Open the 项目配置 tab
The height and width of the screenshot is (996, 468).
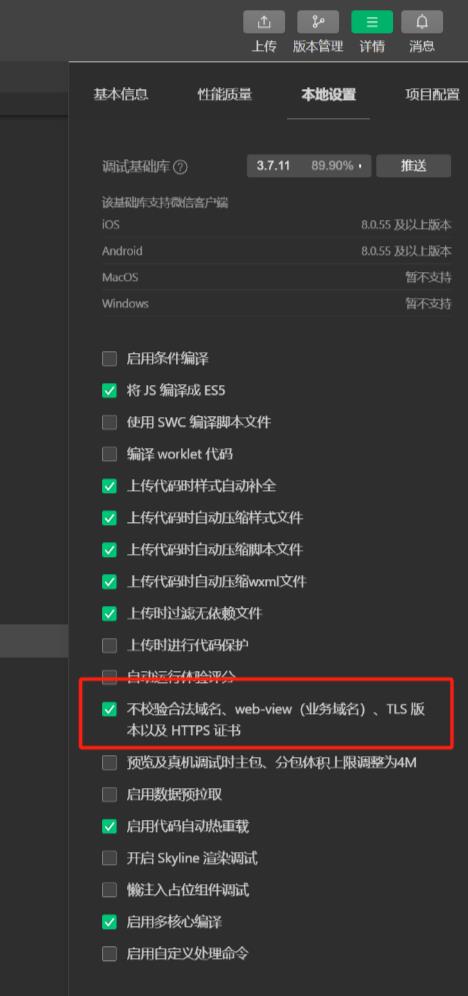(x=432, y=95)
